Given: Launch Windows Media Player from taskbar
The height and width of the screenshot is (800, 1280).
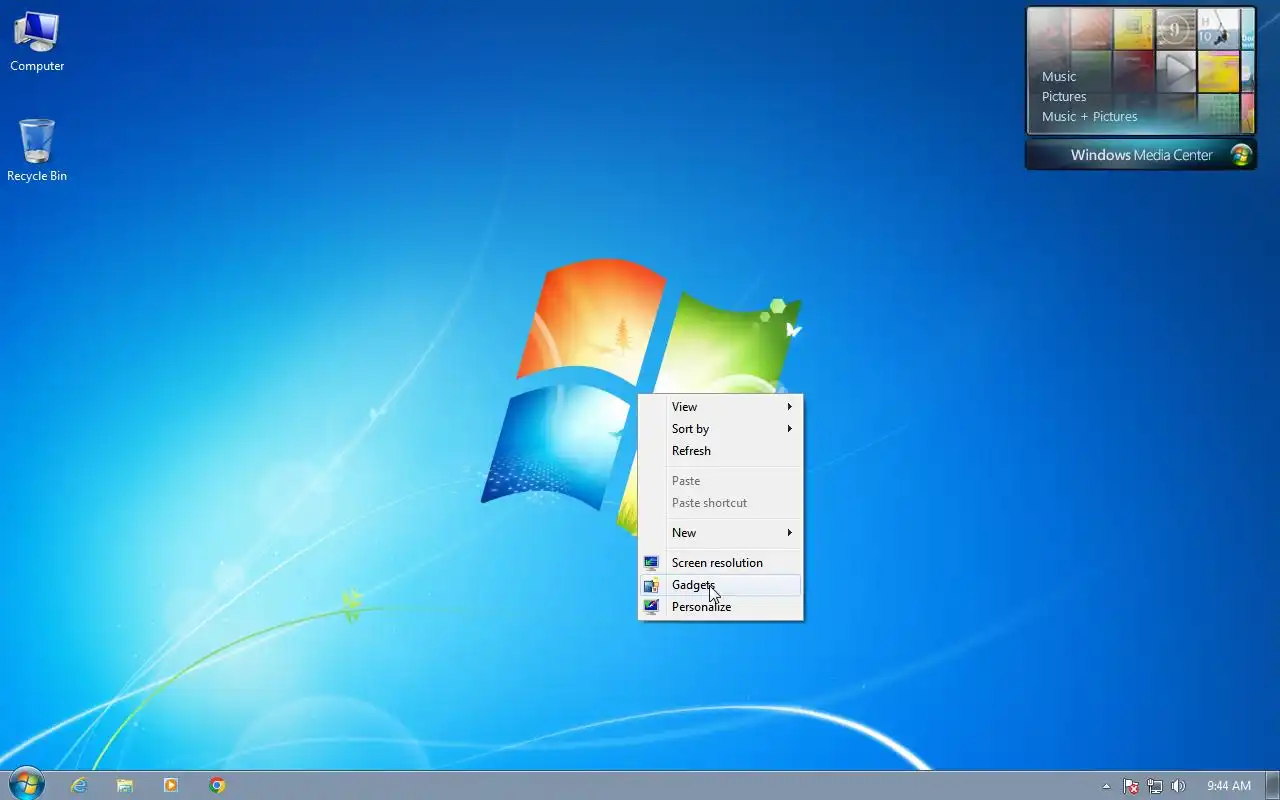Looking at the screenshot, I should pyautogui.click(x=171, y=786).
